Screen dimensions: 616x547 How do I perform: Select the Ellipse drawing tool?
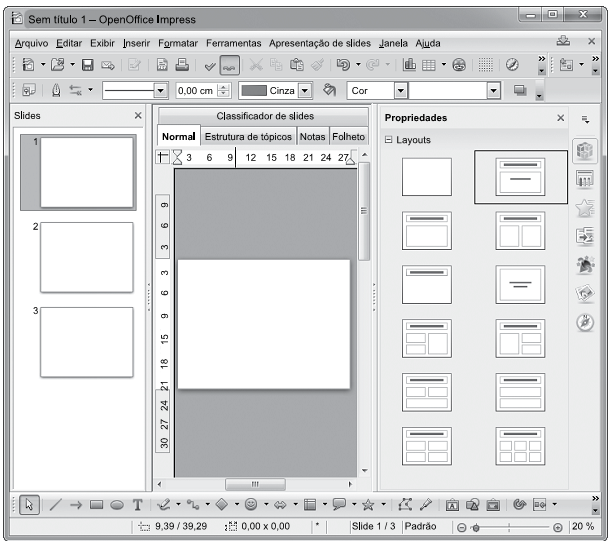pos(117,506)
